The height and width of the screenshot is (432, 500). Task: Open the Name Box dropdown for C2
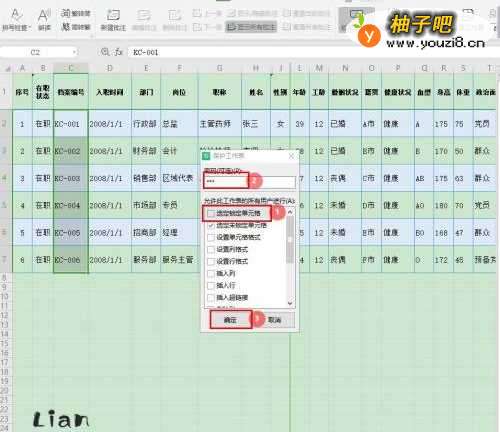pyautogui.click(x=74, y=52)
